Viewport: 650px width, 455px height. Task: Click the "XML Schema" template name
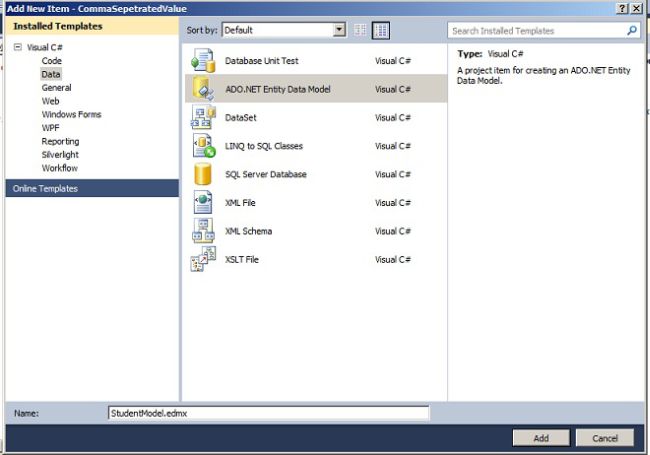tap(248, 231)
